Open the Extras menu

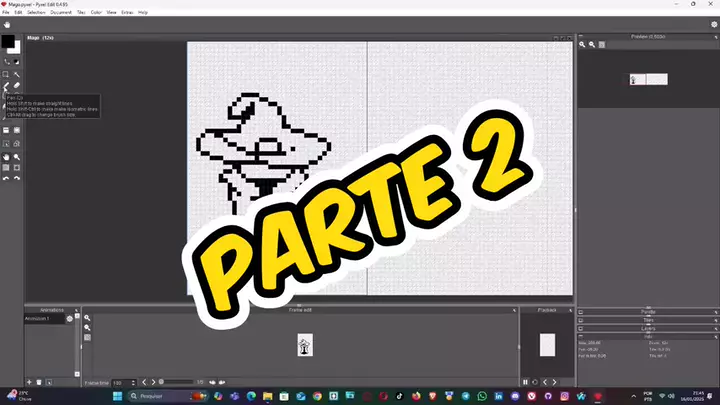coord(126,12)
